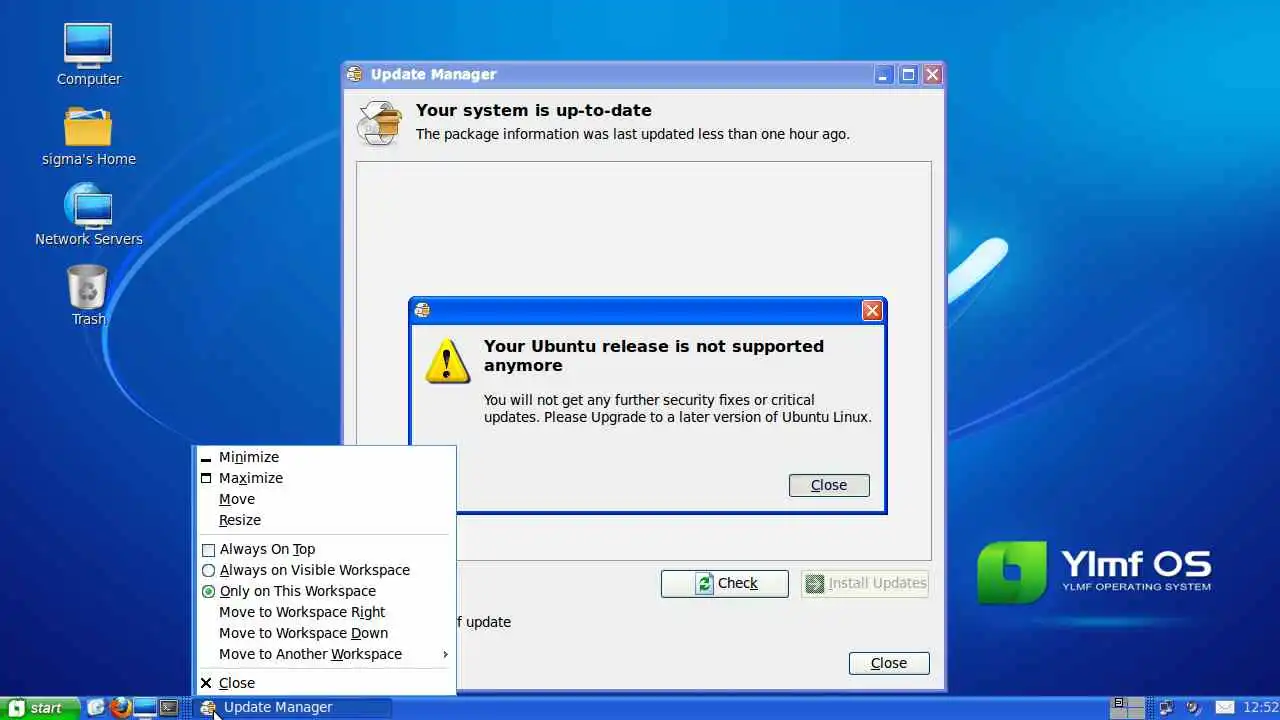The height and width of the screenshot is (720, 1280).
Task: Click the Install Updates button
Action: tap(865, 583)
